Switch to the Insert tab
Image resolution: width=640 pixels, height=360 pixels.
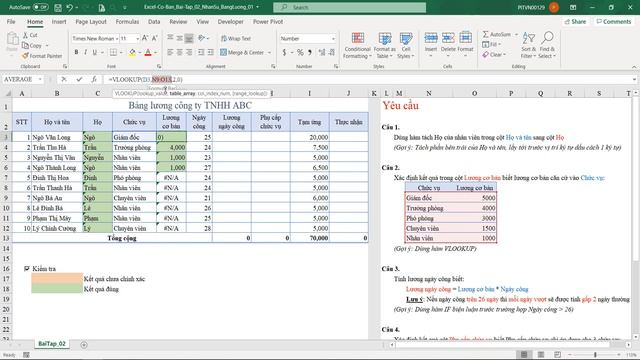point(59,22)
